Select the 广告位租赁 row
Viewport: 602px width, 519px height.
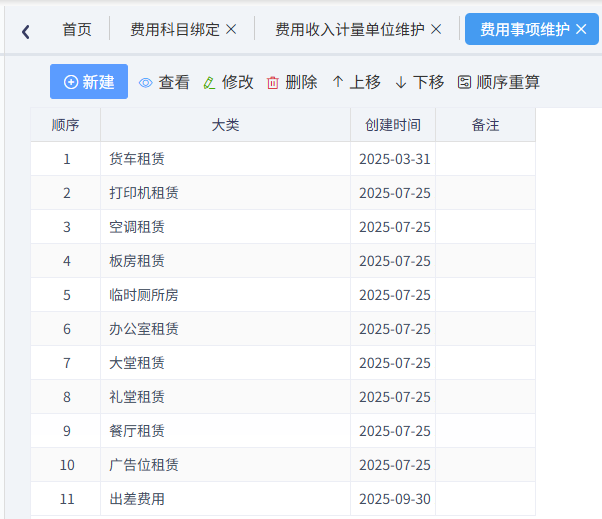[144, 465]
